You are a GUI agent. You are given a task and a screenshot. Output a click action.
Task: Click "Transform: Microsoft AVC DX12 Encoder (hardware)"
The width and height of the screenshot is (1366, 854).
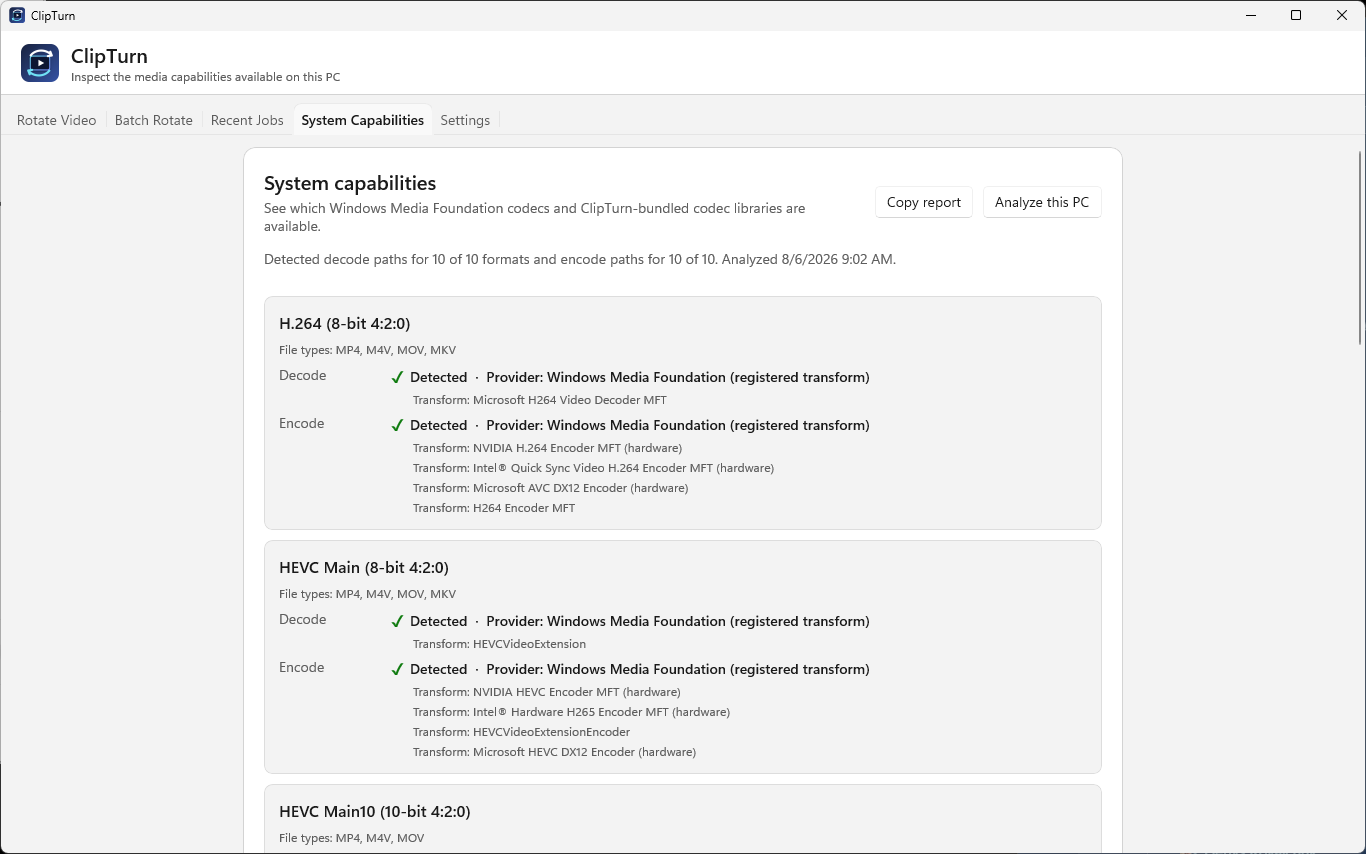pos(550,488)
